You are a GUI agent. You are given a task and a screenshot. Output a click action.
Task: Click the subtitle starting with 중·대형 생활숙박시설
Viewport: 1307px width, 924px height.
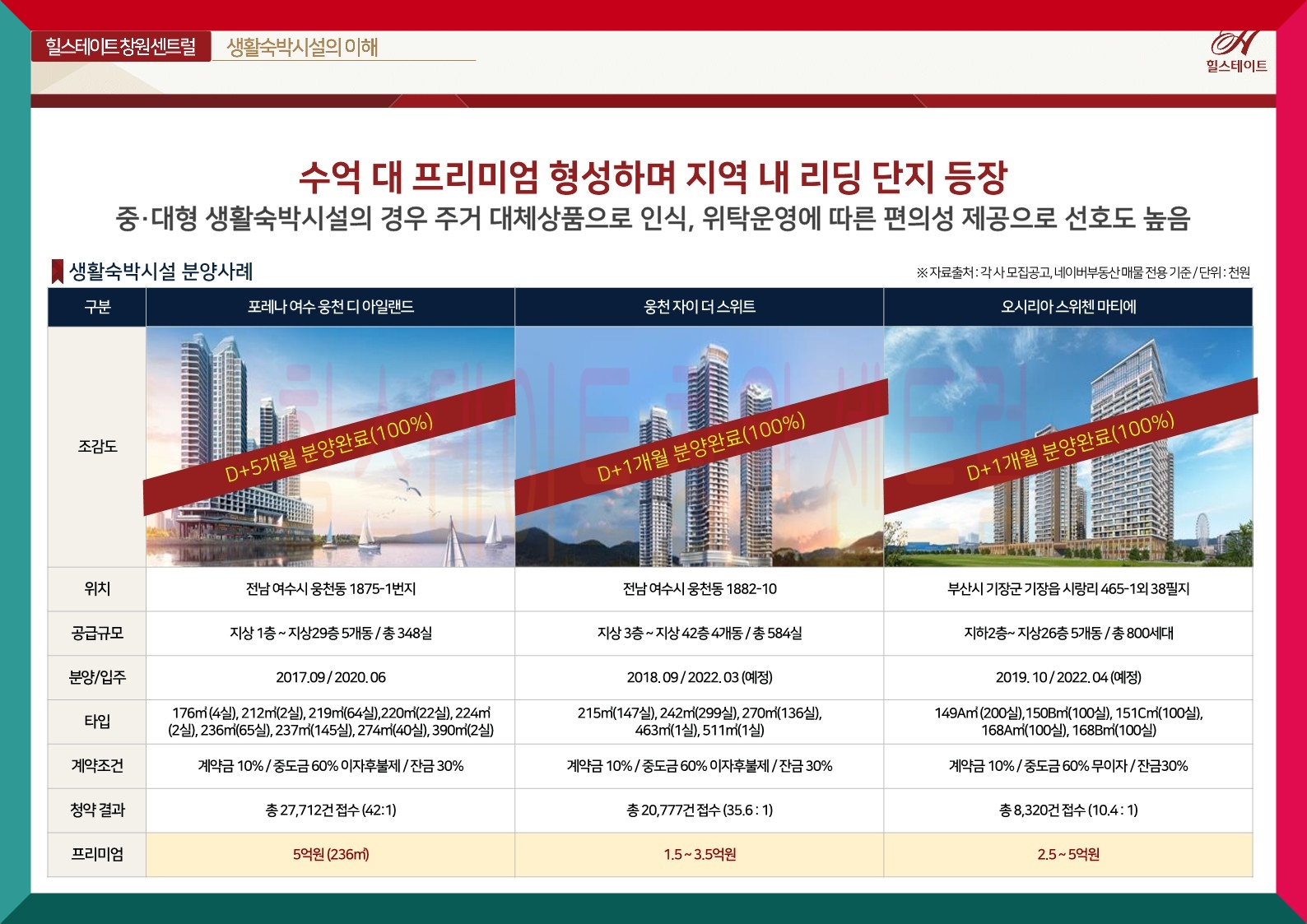click(653, 218)
